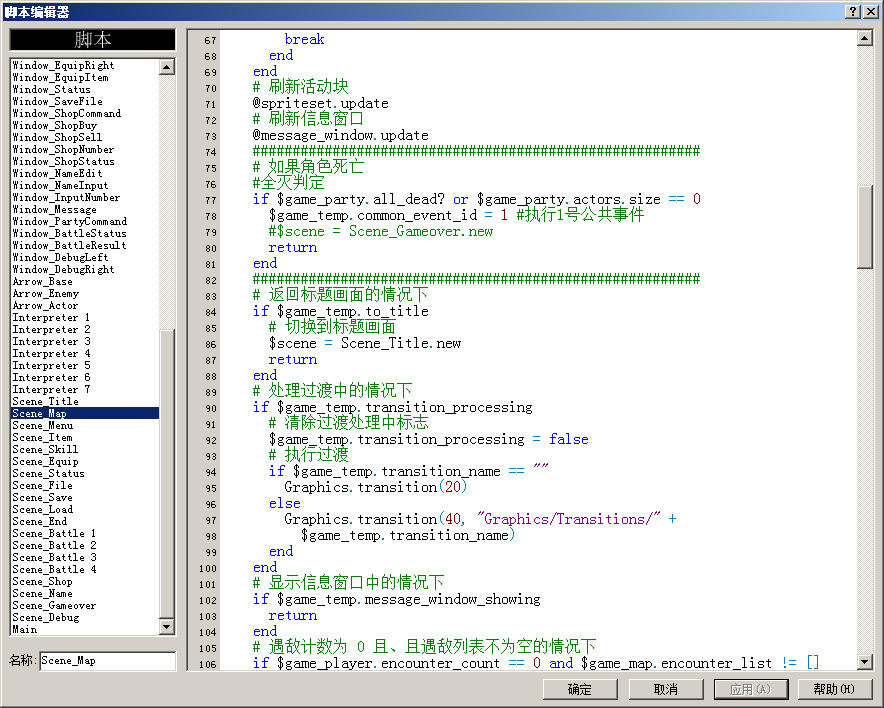Select the Scene_Map script in list
The height and width of the screenshot is (708, 884).
tap(85, 413)
